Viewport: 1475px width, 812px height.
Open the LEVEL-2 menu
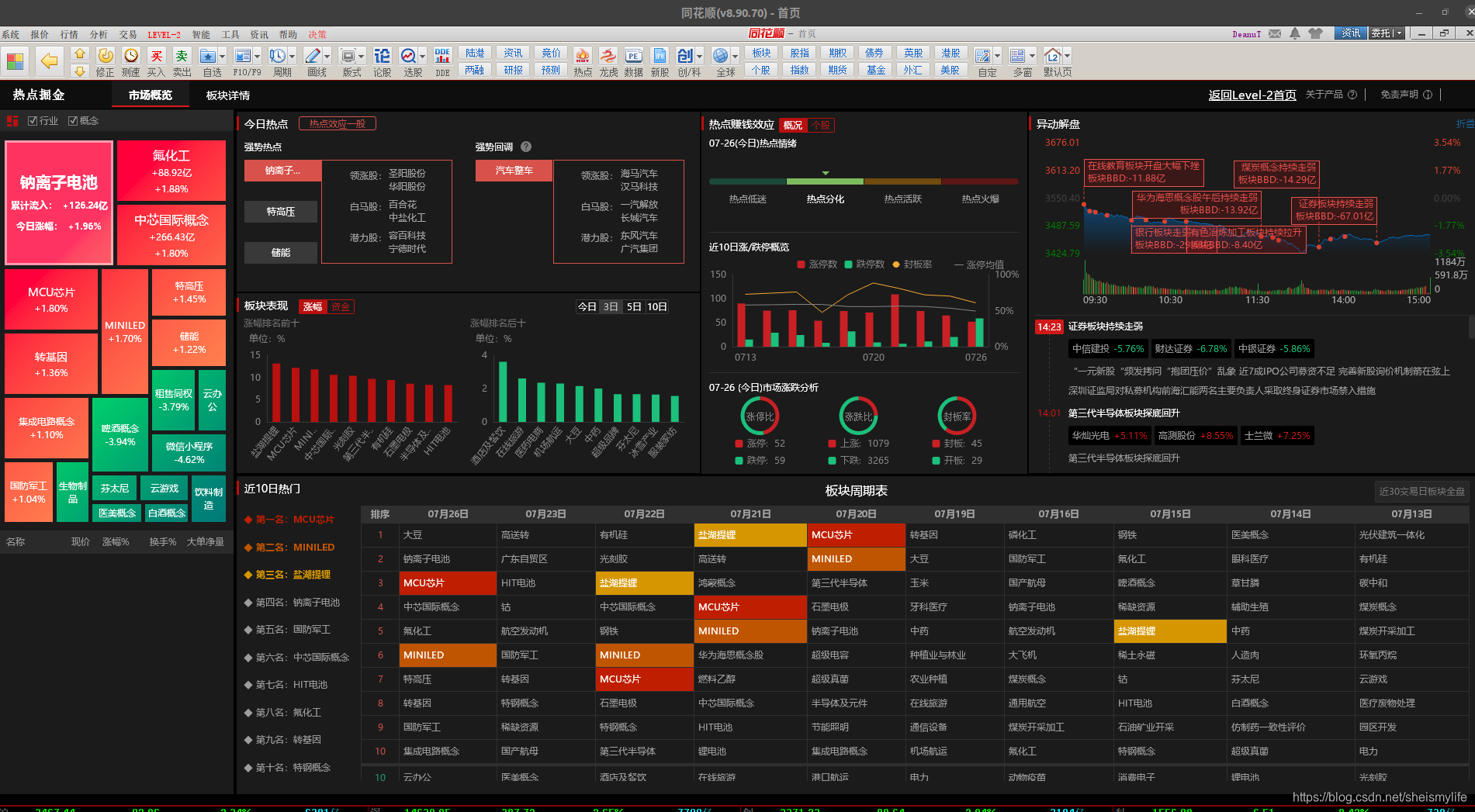point(164,35)
